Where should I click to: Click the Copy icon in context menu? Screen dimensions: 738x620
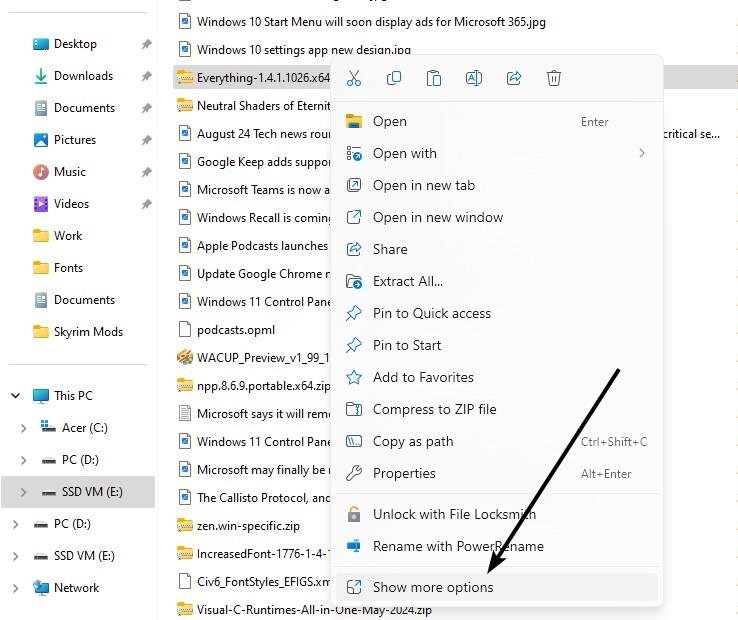(393, 78)
